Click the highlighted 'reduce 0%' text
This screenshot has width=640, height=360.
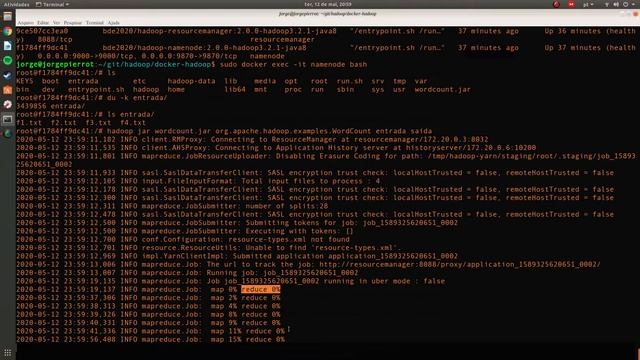(x=260, y=289)
